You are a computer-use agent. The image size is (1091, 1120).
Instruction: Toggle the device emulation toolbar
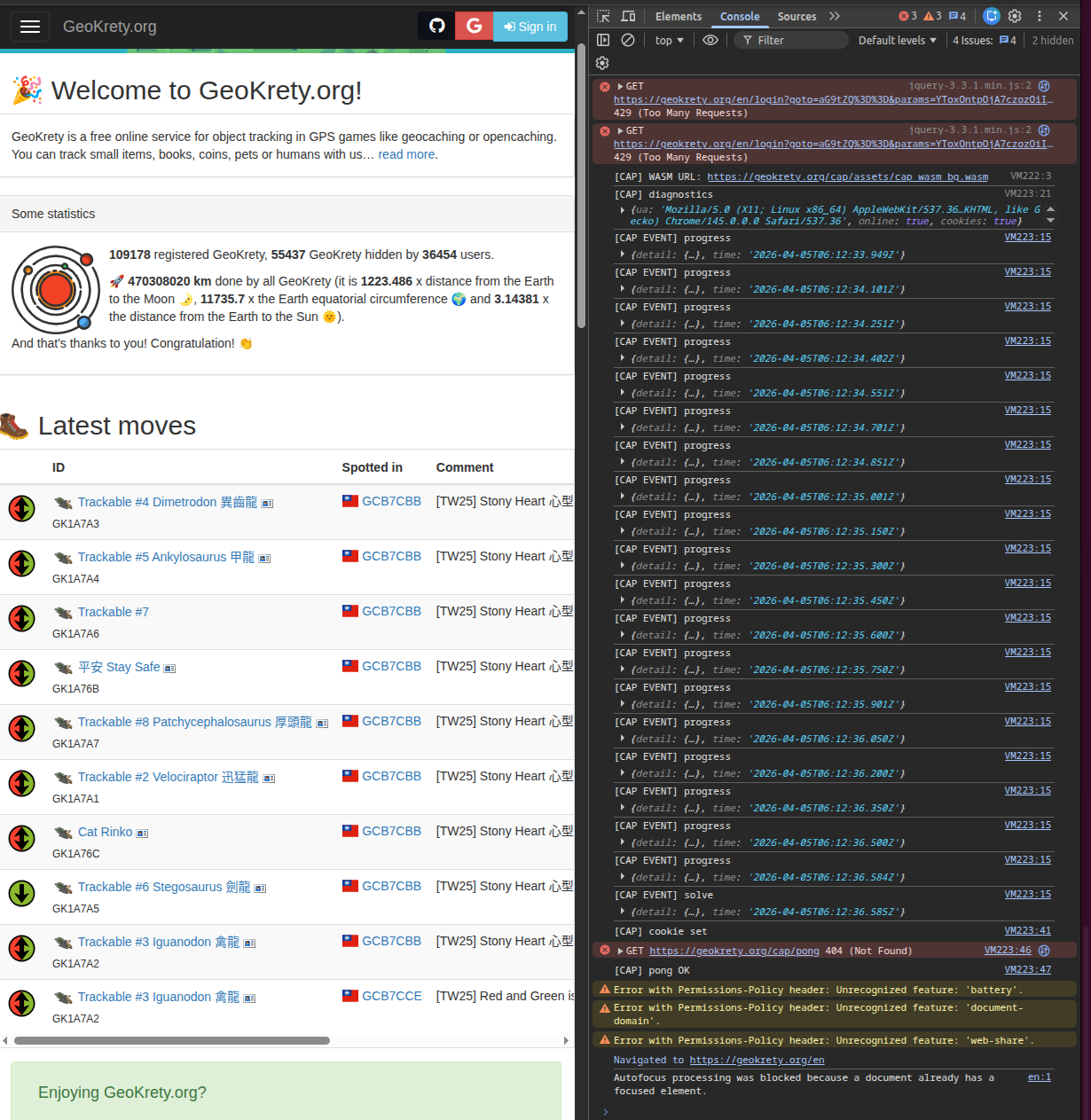[630, 16]
